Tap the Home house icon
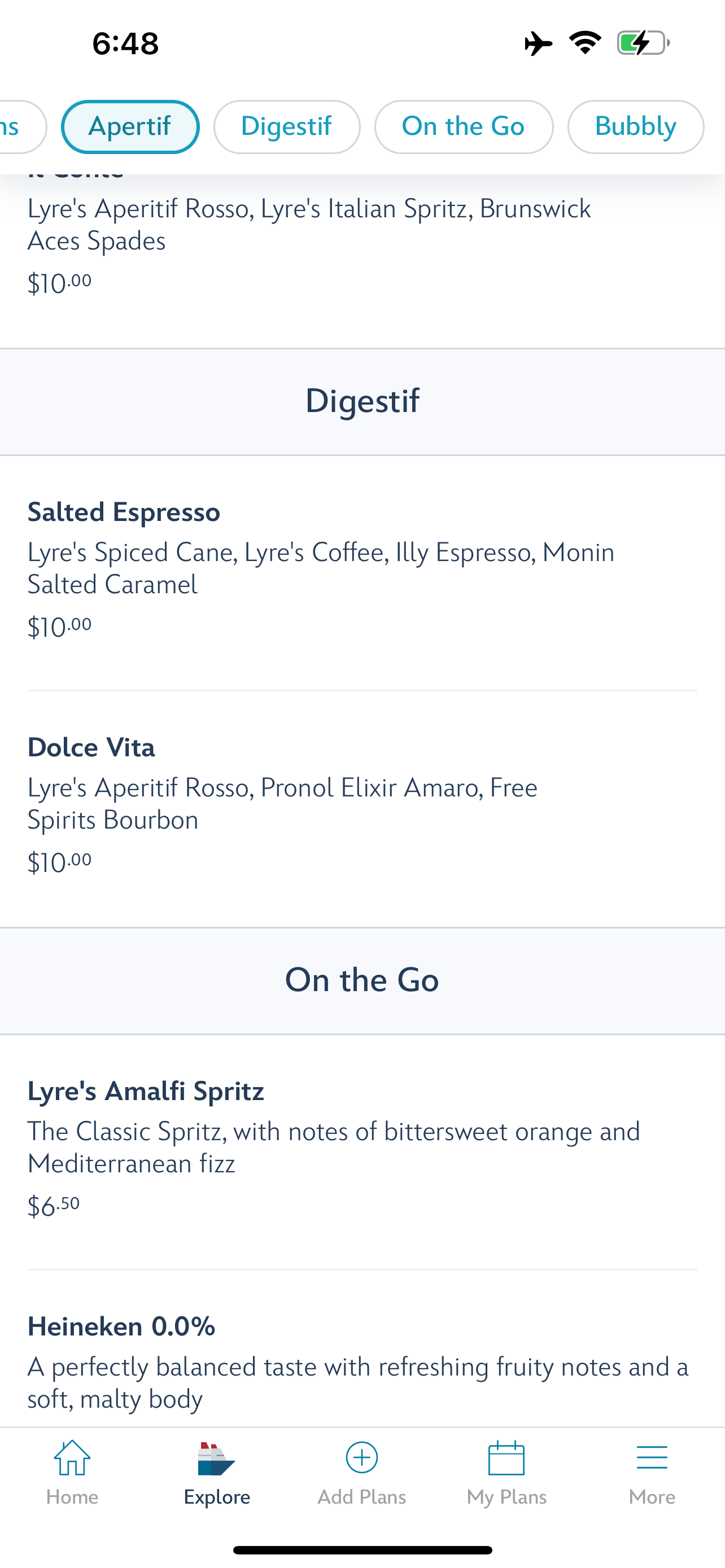This screenshot has height=1568, width=725. tap(72, 1458)
